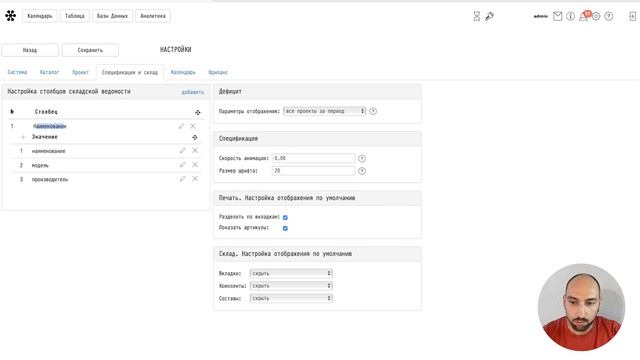Open the hourglass timer icon
The width and height of the screenshot is (640, 360).
[x=477, y=16]
